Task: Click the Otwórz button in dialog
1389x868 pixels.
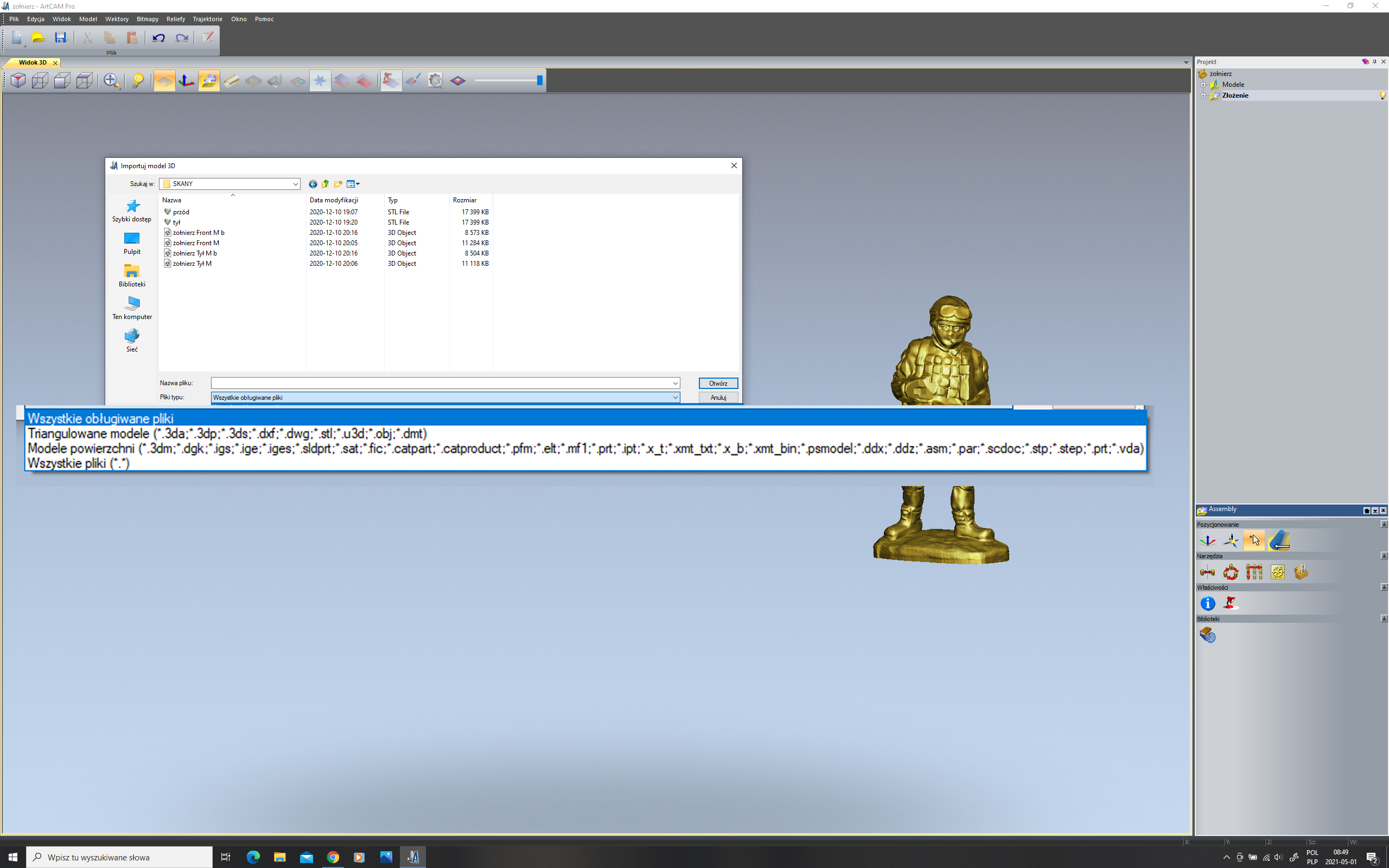Action: point(718,382)
